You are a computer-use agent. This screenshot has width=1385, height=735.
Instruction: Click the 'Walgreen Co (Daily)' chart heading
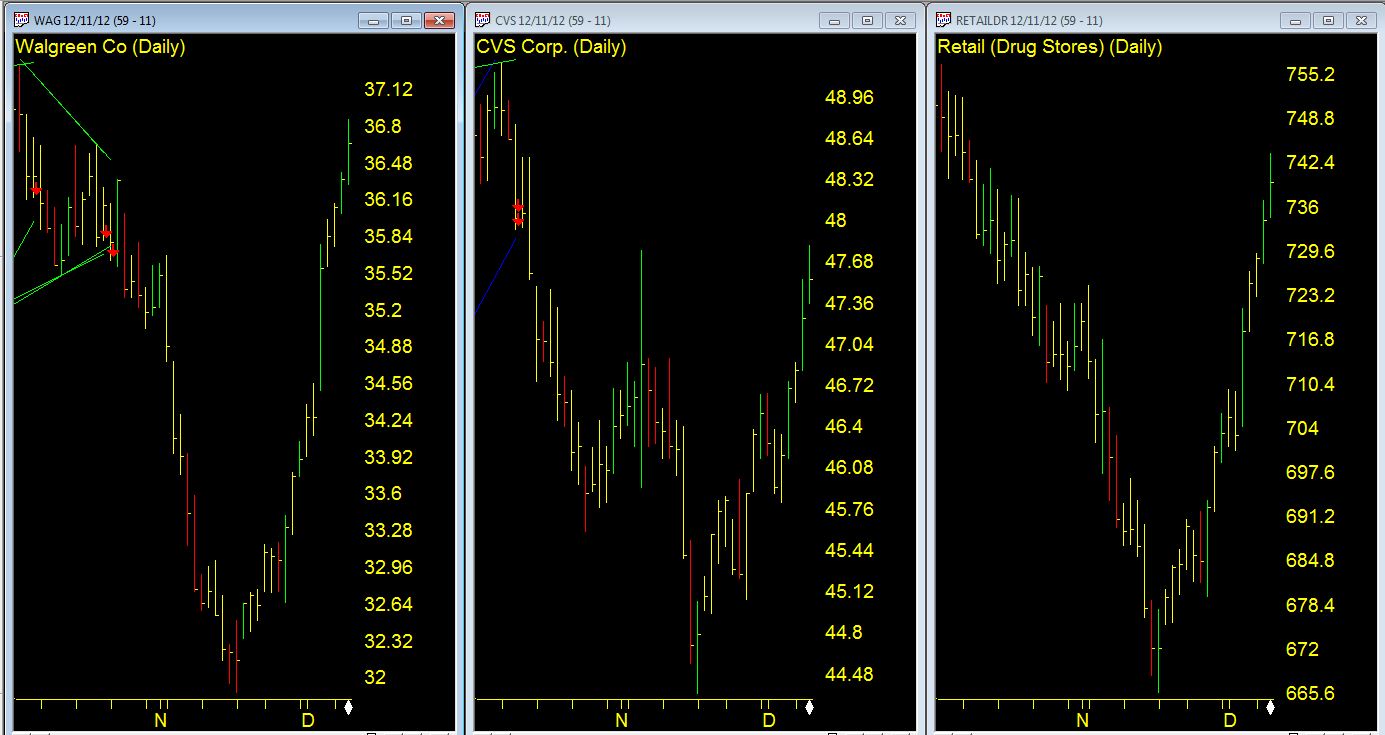pyautogui.click(x=100, y=46)
